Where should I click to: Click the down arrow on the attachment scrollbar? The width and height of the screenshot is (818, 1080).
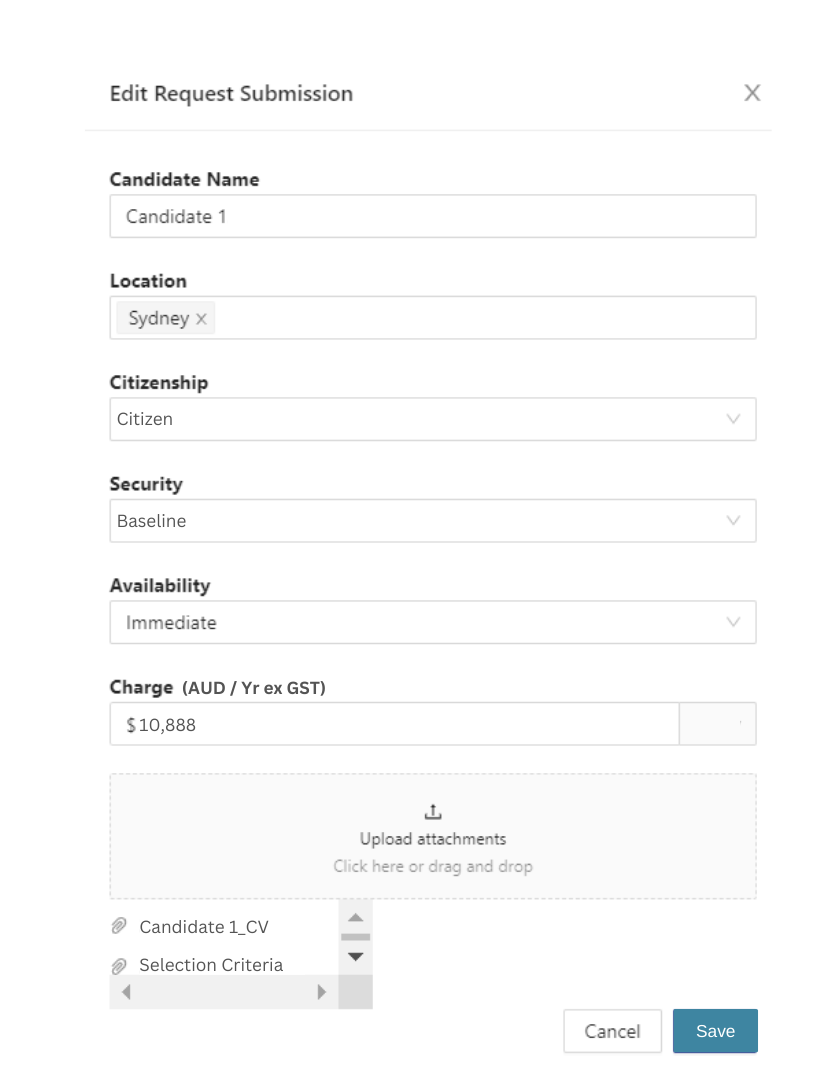coord(355,957)
